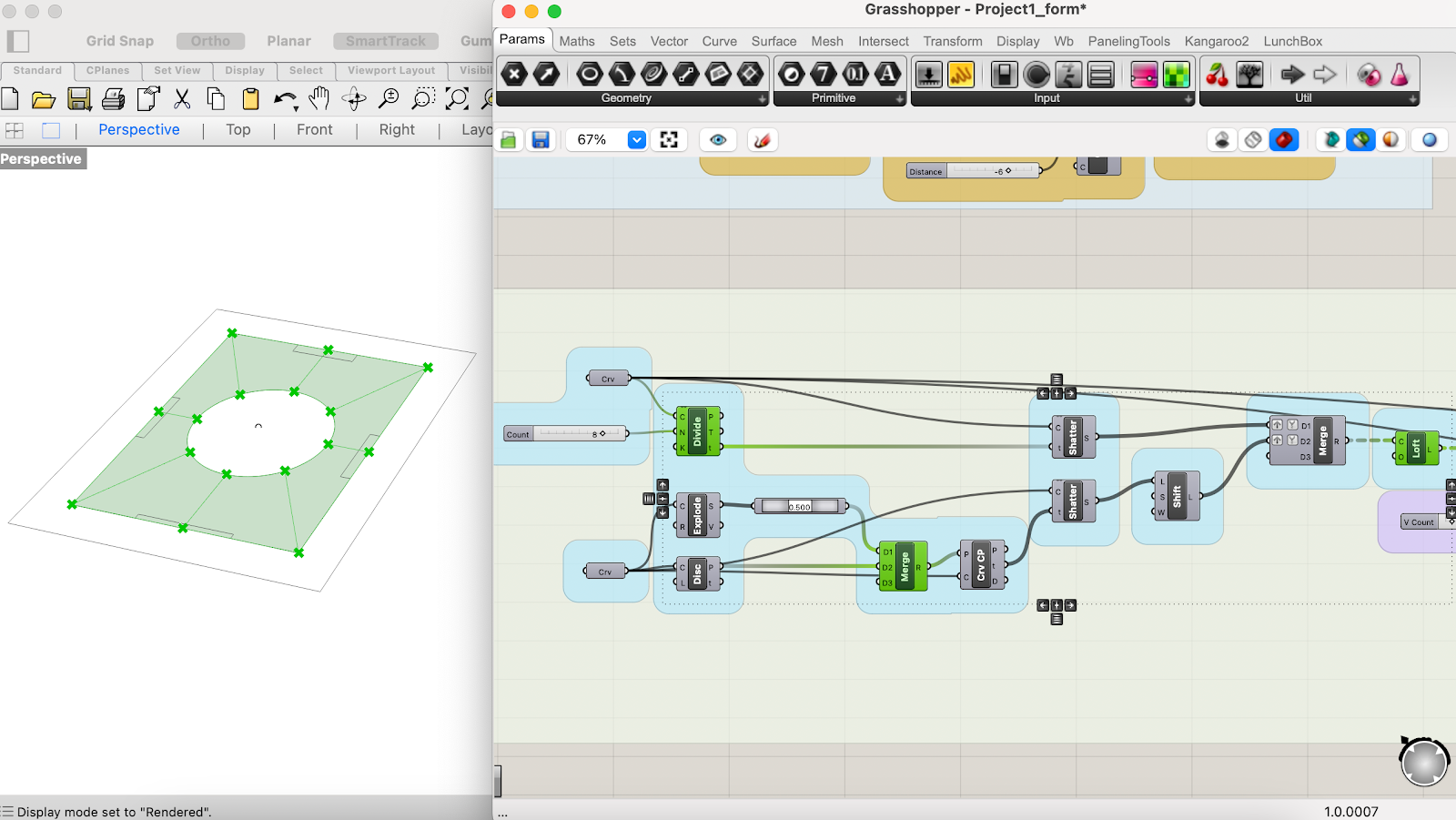
Task: Click the Distance number slider
Action: (x=974, y=171)
